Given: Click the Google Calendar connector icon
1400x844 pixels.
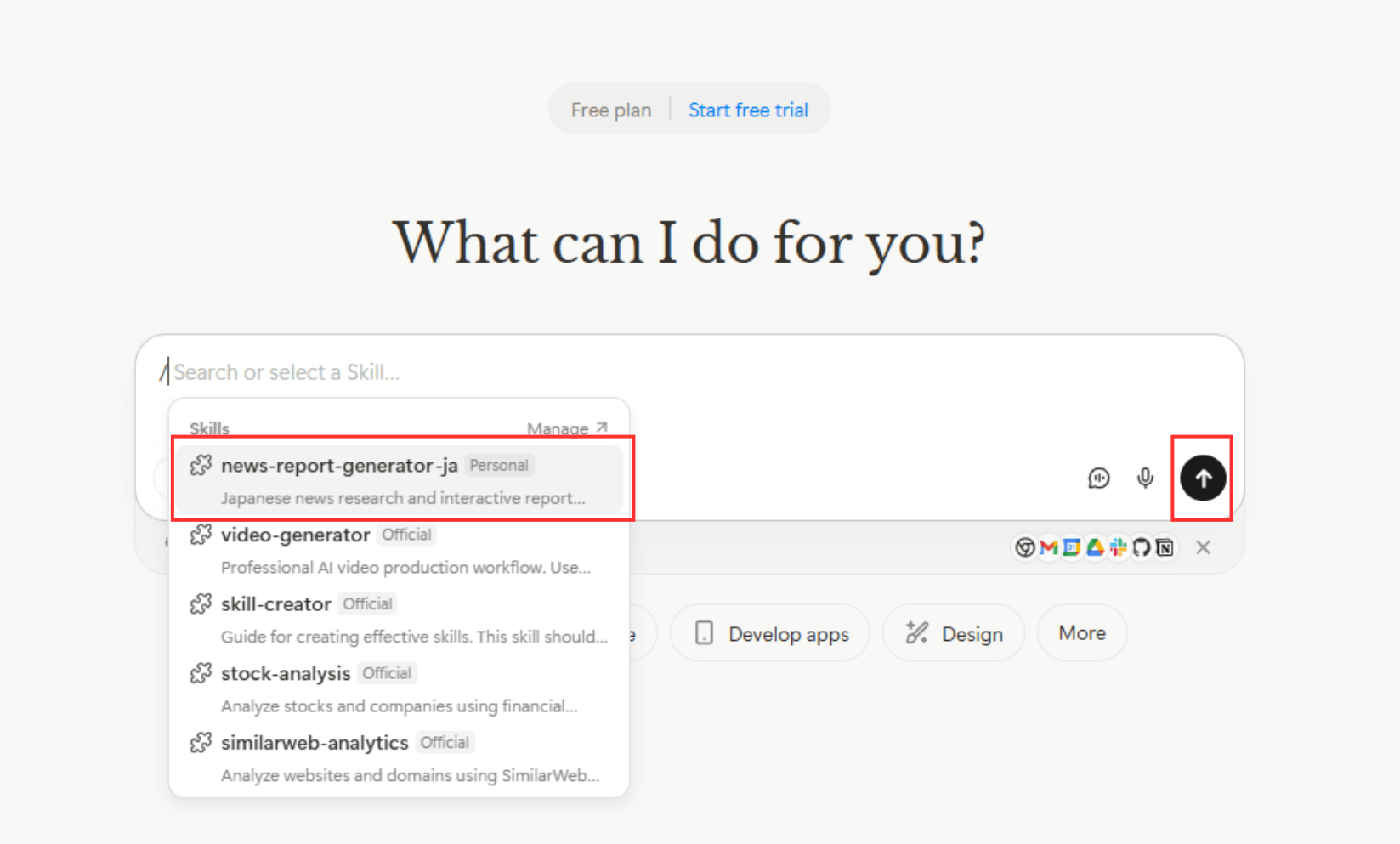Looking at the screenshot, I should [x=1071, y=547].
